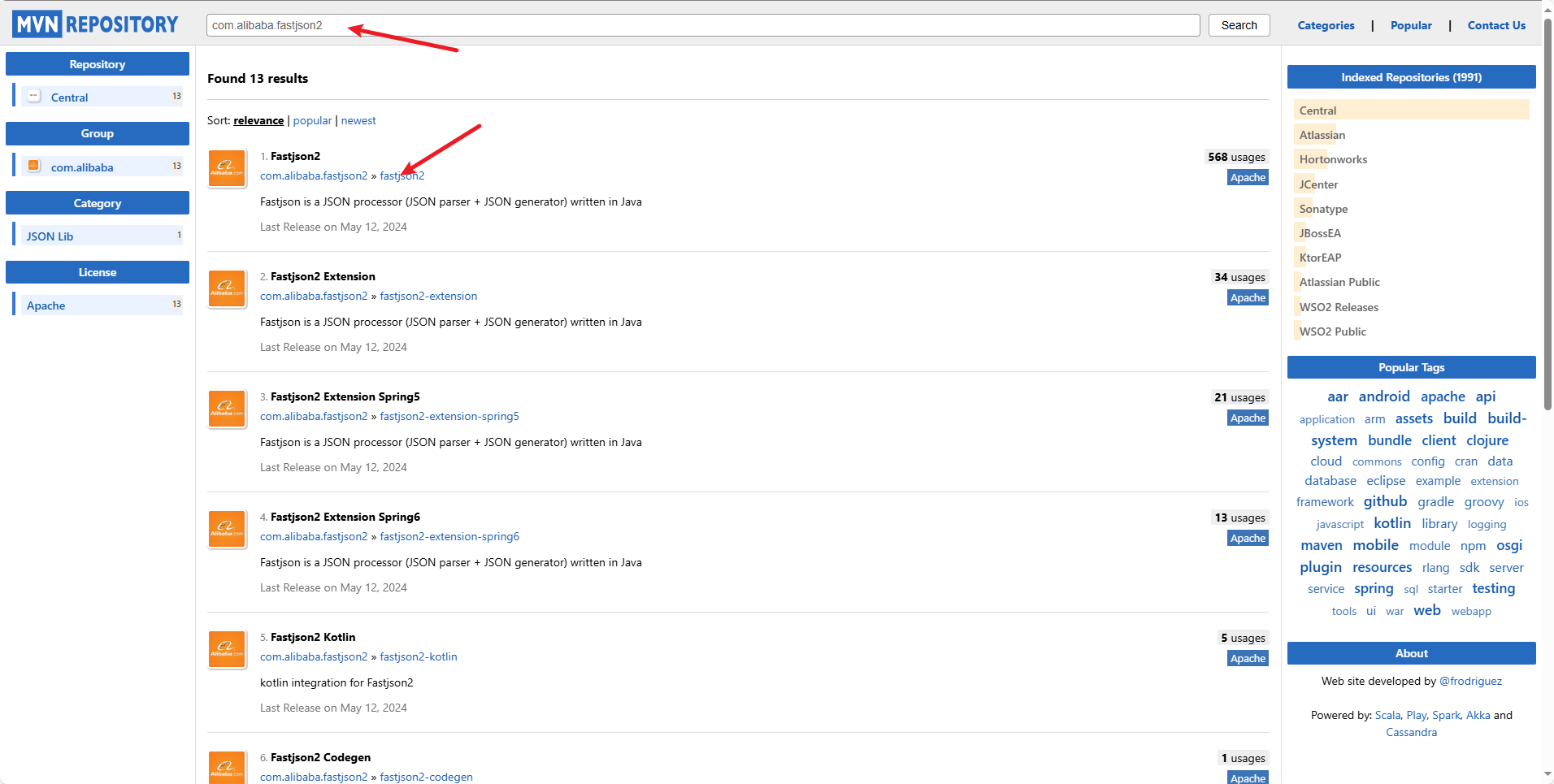
Task: Open the 13 usages link
Action: (x=1239, y=518)
